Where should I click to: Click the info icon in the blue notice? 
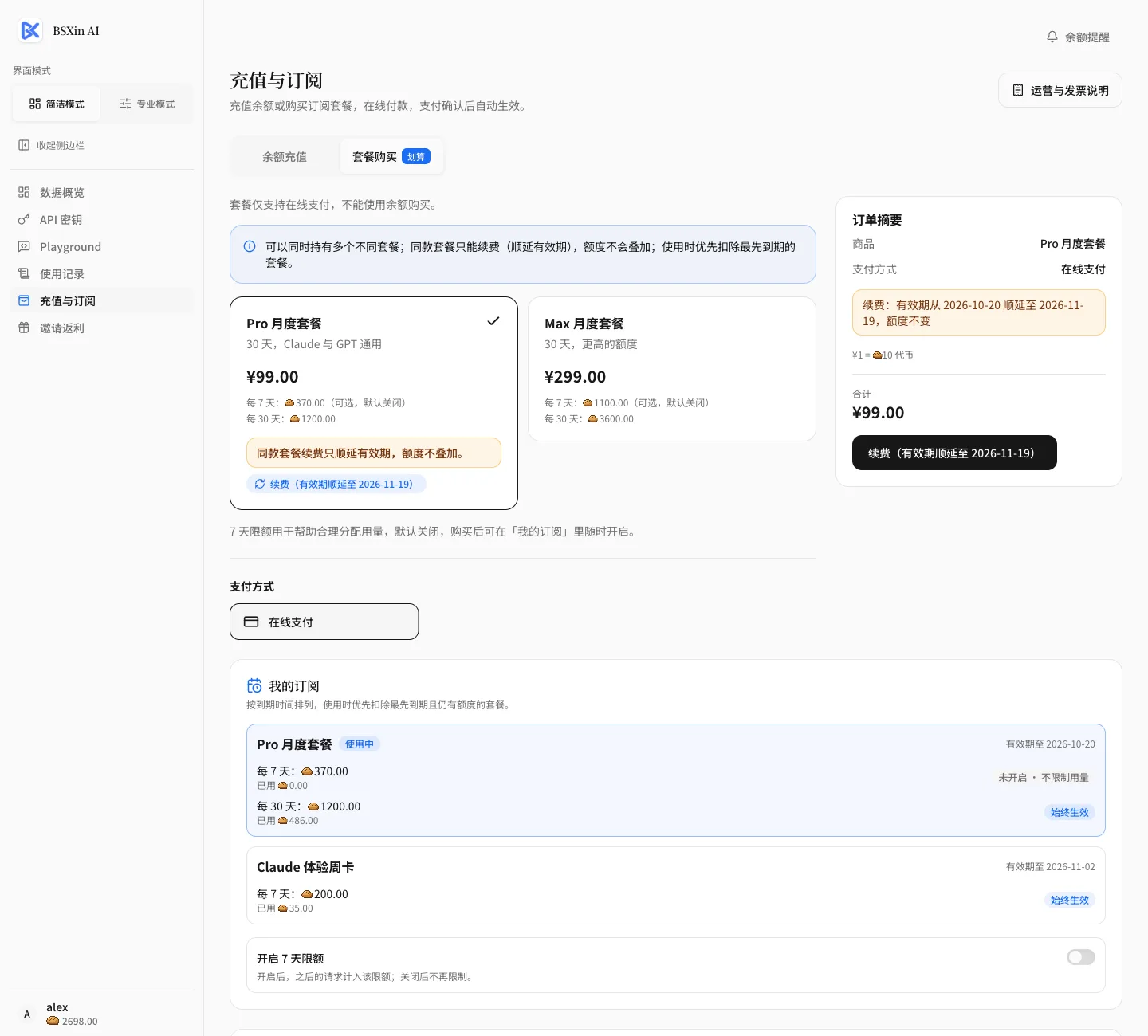pos(250,246)
